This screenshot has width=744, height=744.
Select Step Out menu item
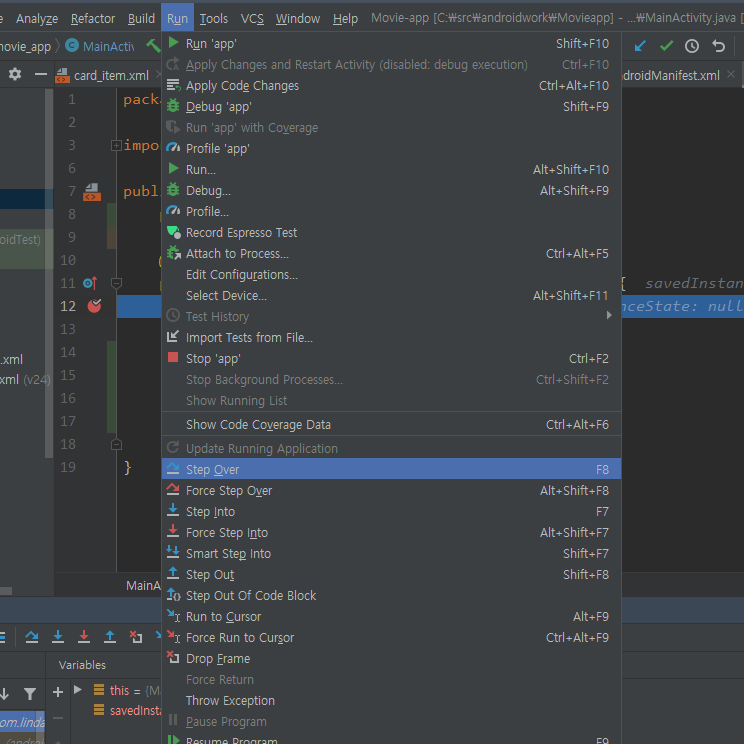click(391, 574)
